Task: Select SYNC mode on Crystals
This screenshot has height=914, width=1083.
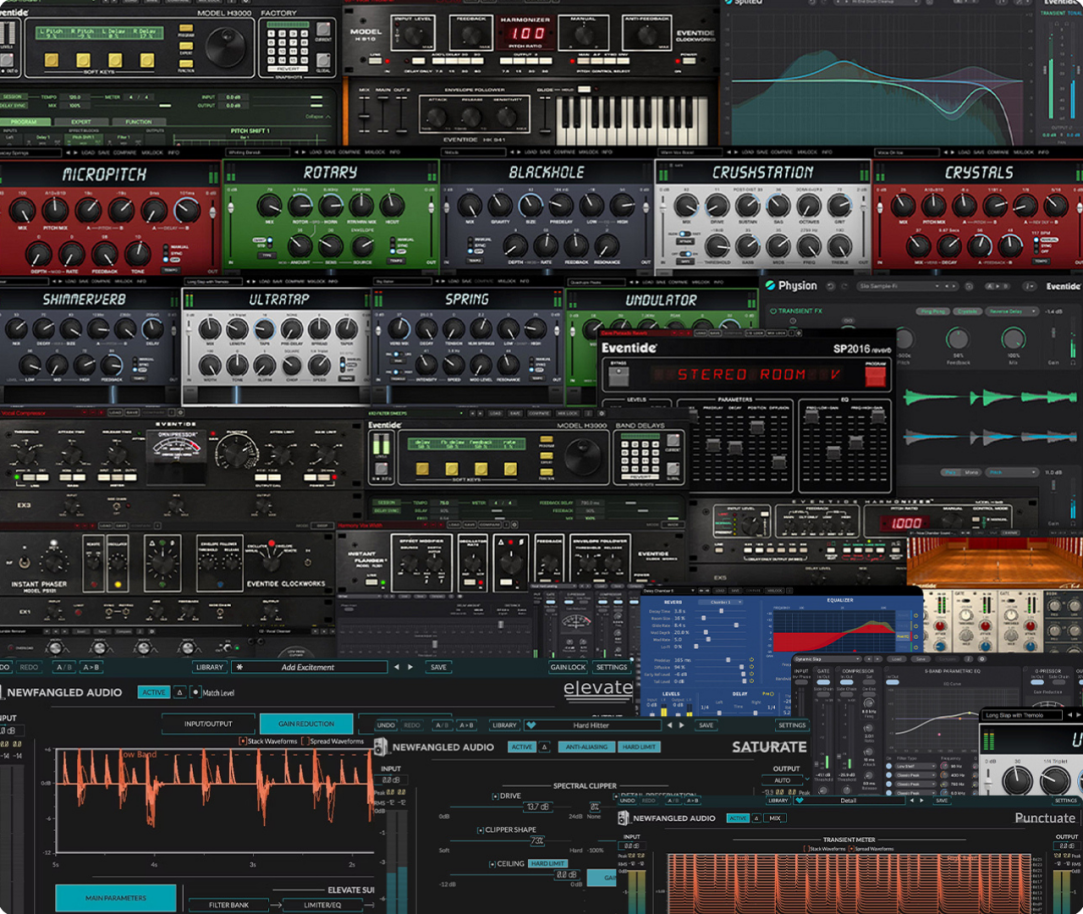Action: click(x=1045, y=246)
